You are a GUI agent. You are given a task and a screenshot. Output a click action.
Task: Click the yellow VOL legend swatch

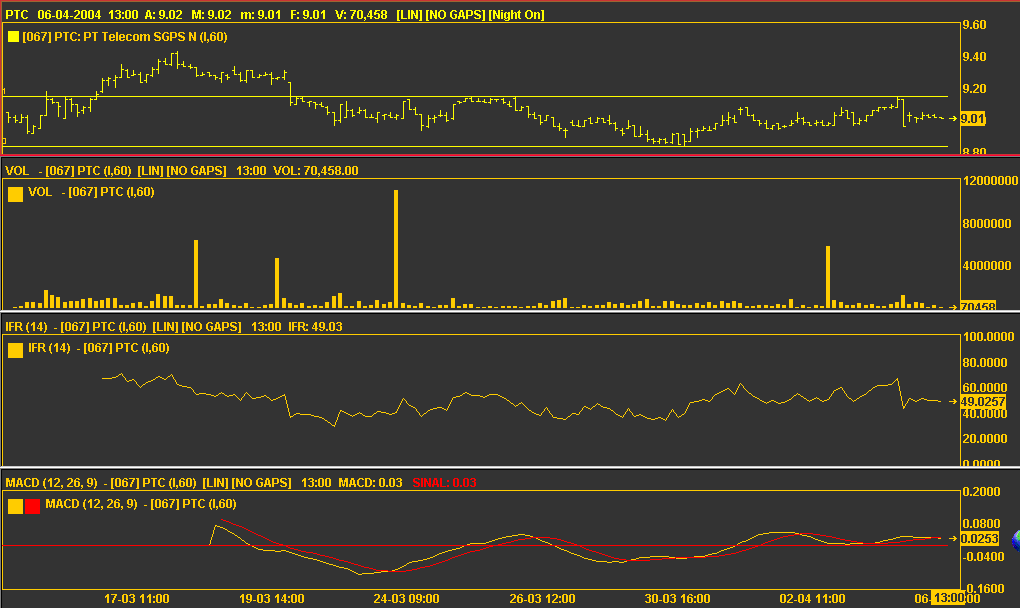click(x=16, y=194)
